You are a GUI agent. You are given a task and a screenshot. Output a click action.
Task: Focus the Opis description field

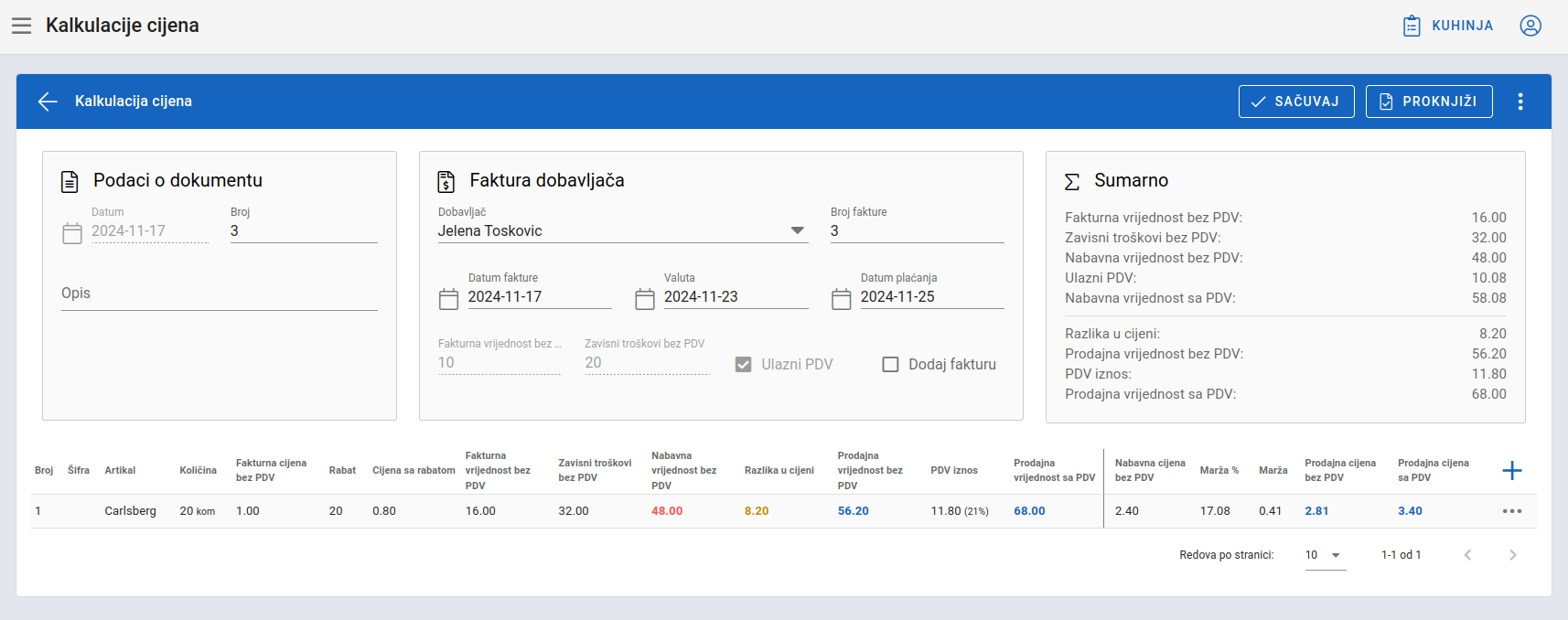[x=220, y=294]
